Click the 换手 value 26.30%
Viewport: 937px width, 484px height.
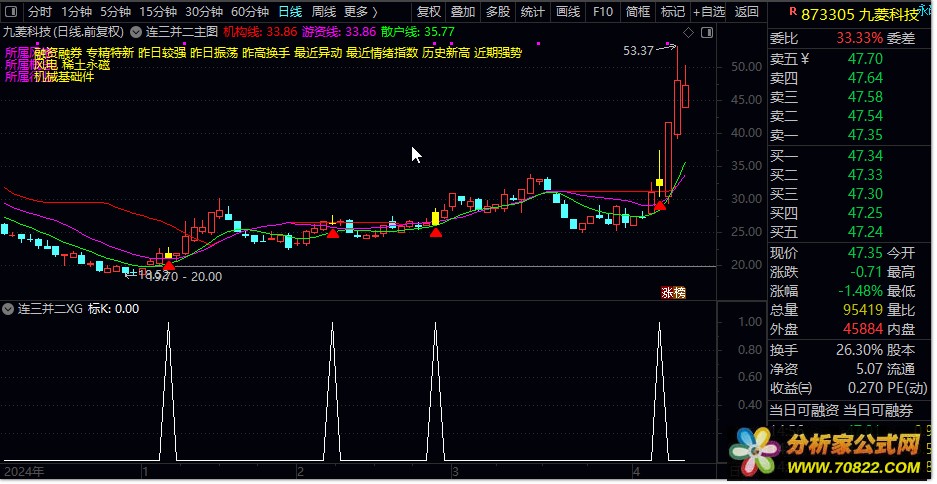[x=859, y=350]
